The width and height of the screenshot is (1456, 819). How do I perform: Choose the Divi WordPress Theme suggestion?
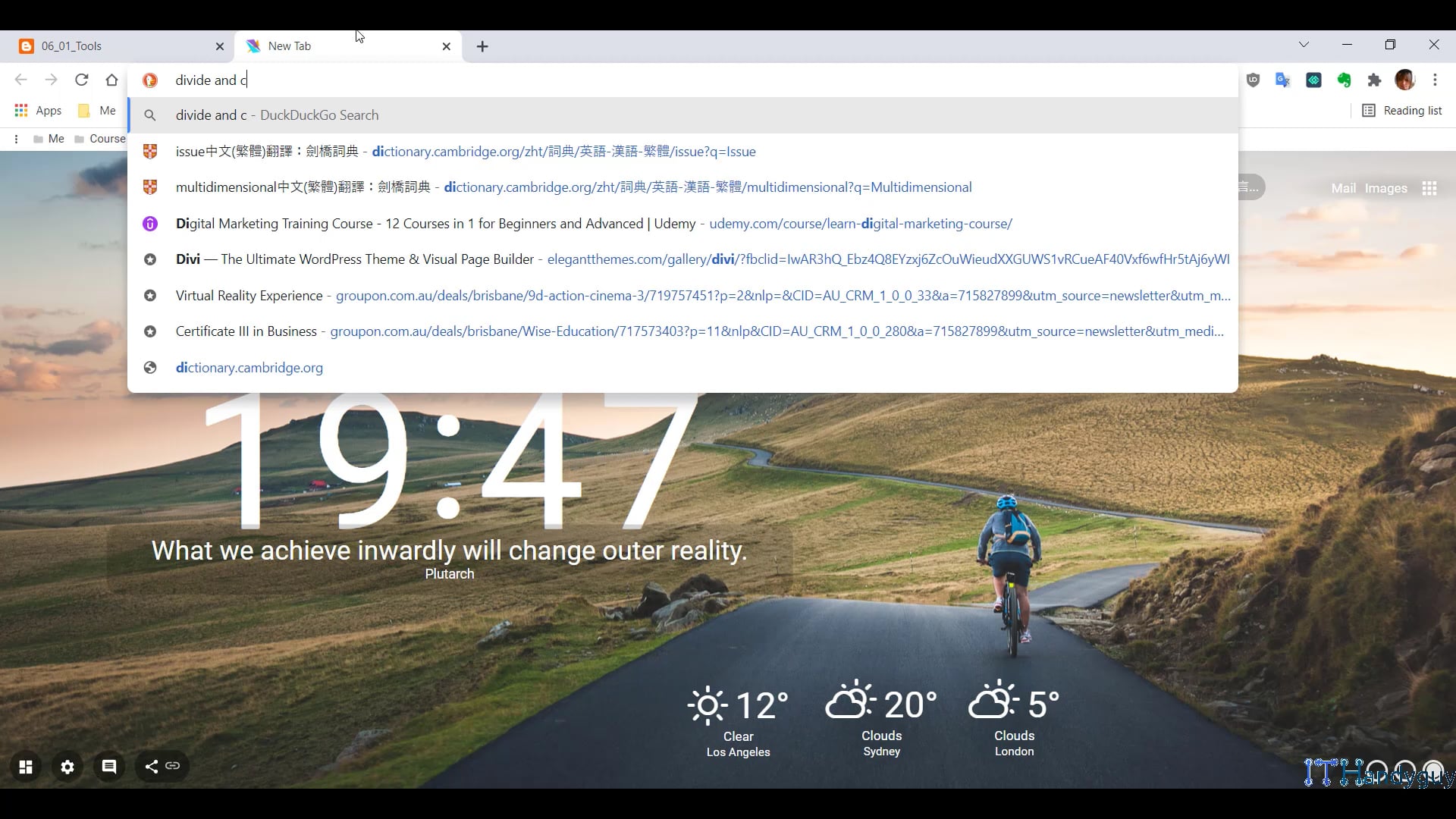tap(355, 259)
